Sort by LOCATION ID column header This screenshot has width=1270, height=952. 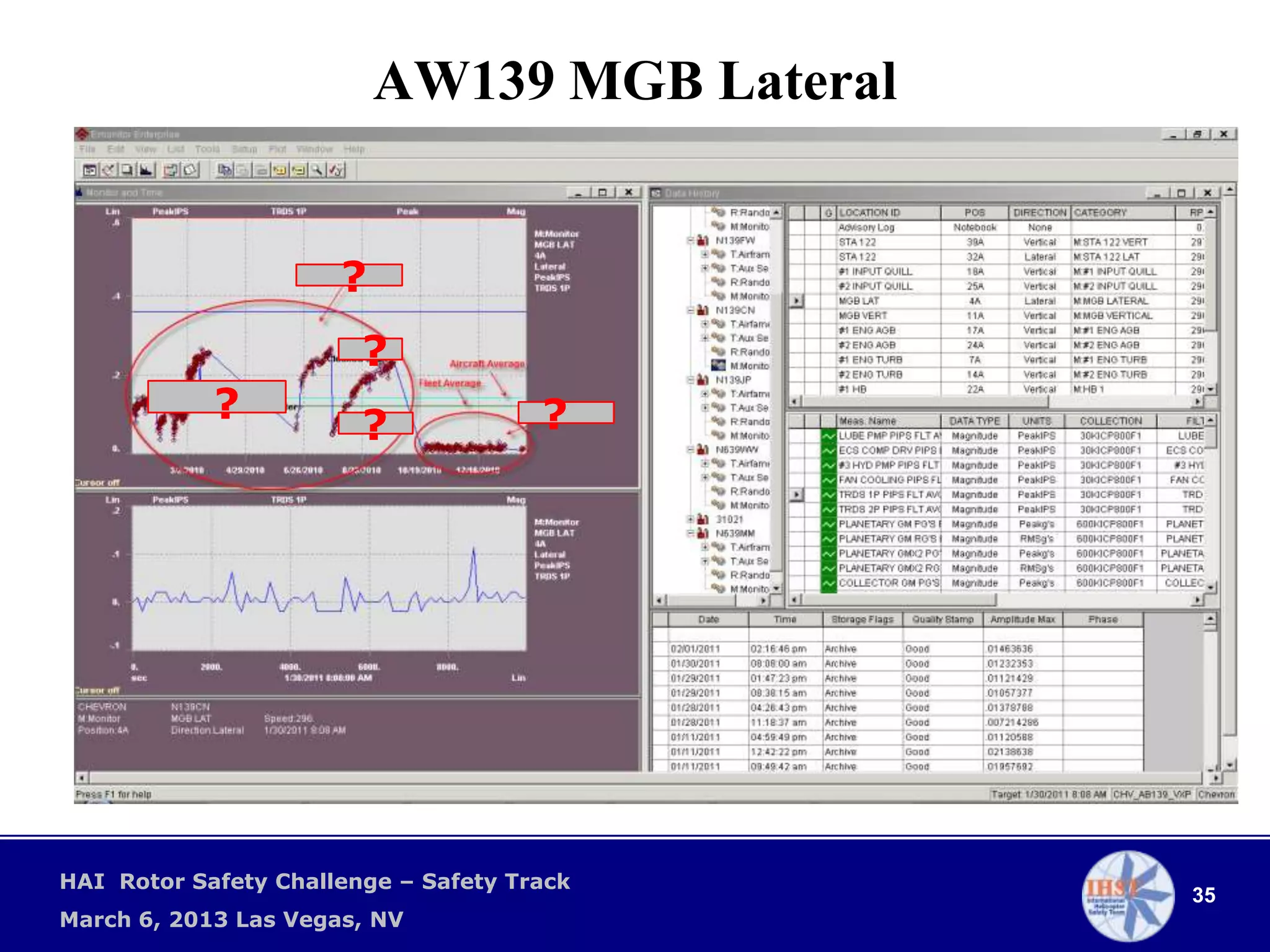click(x=889, y=213)
